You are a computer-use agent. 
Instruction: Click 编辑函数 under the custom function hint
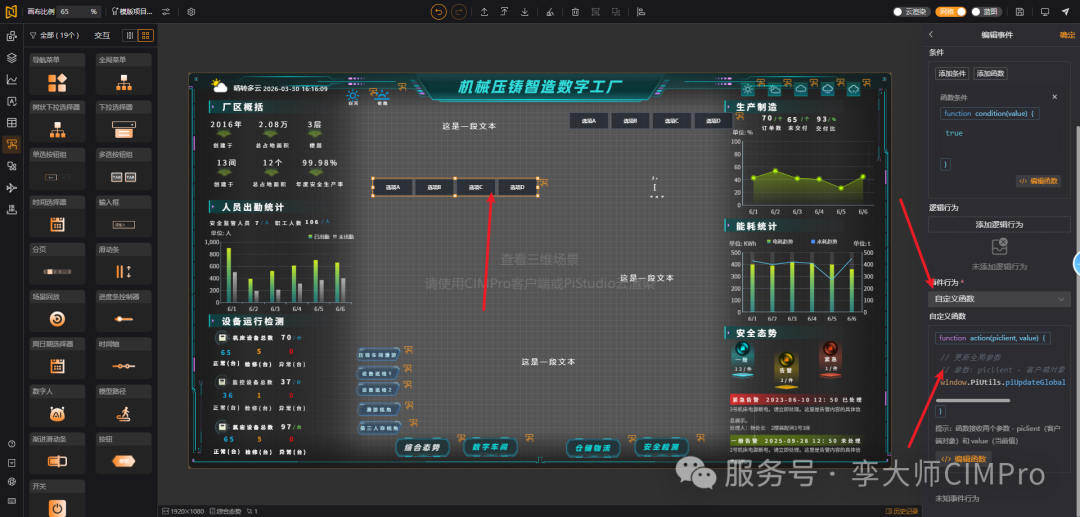click(x=964, y=458)
